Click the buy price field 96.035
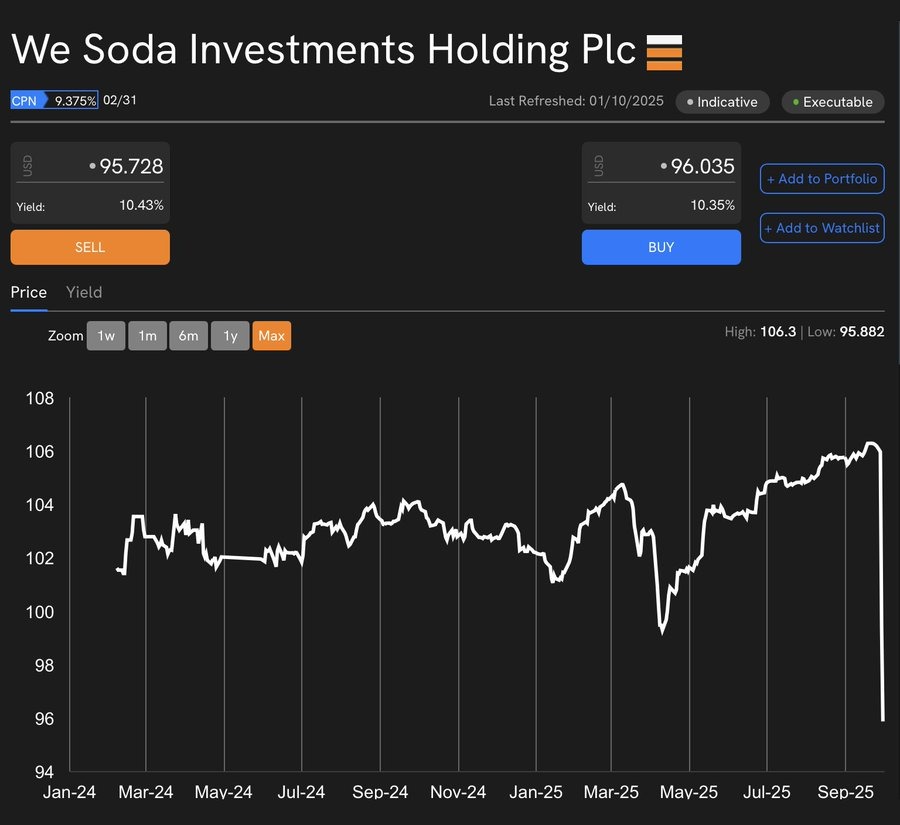The image size is (900, 825). [702, 167]
